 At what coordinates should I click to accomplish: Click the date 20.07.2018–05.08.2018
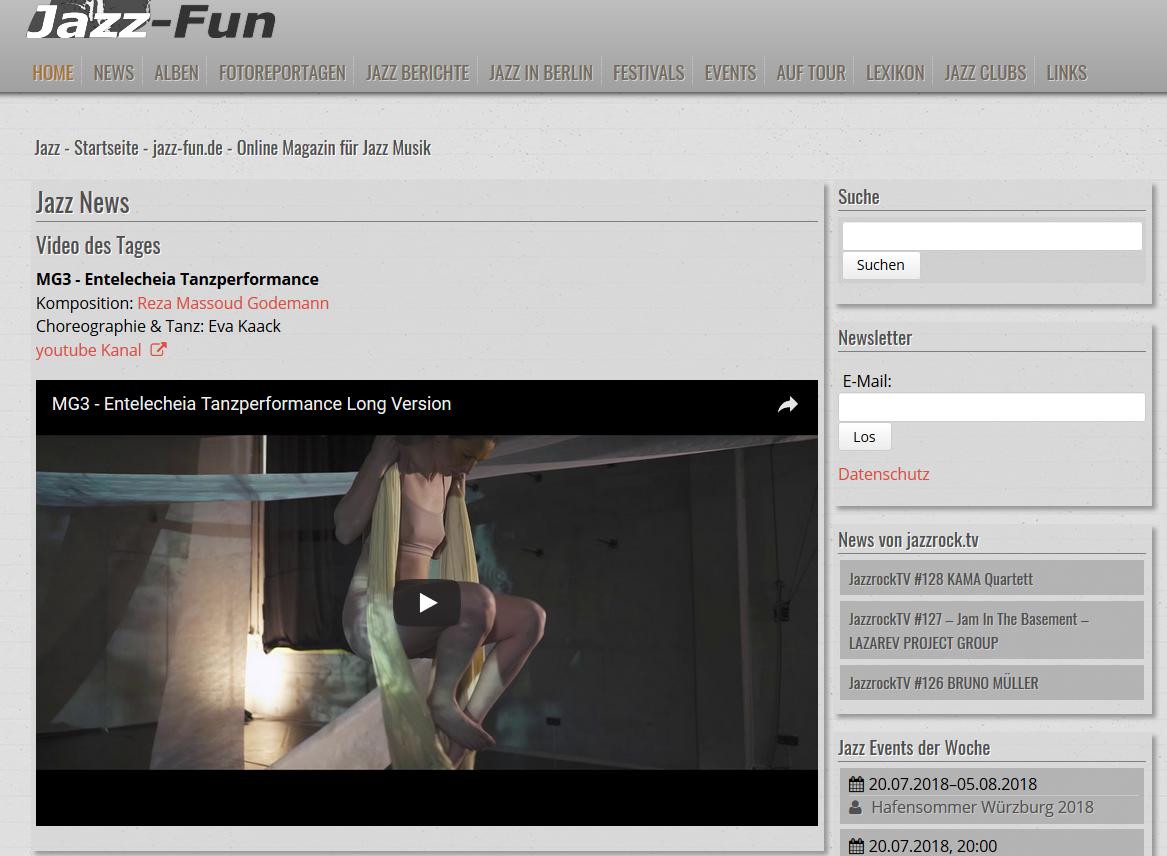point(953,784)
